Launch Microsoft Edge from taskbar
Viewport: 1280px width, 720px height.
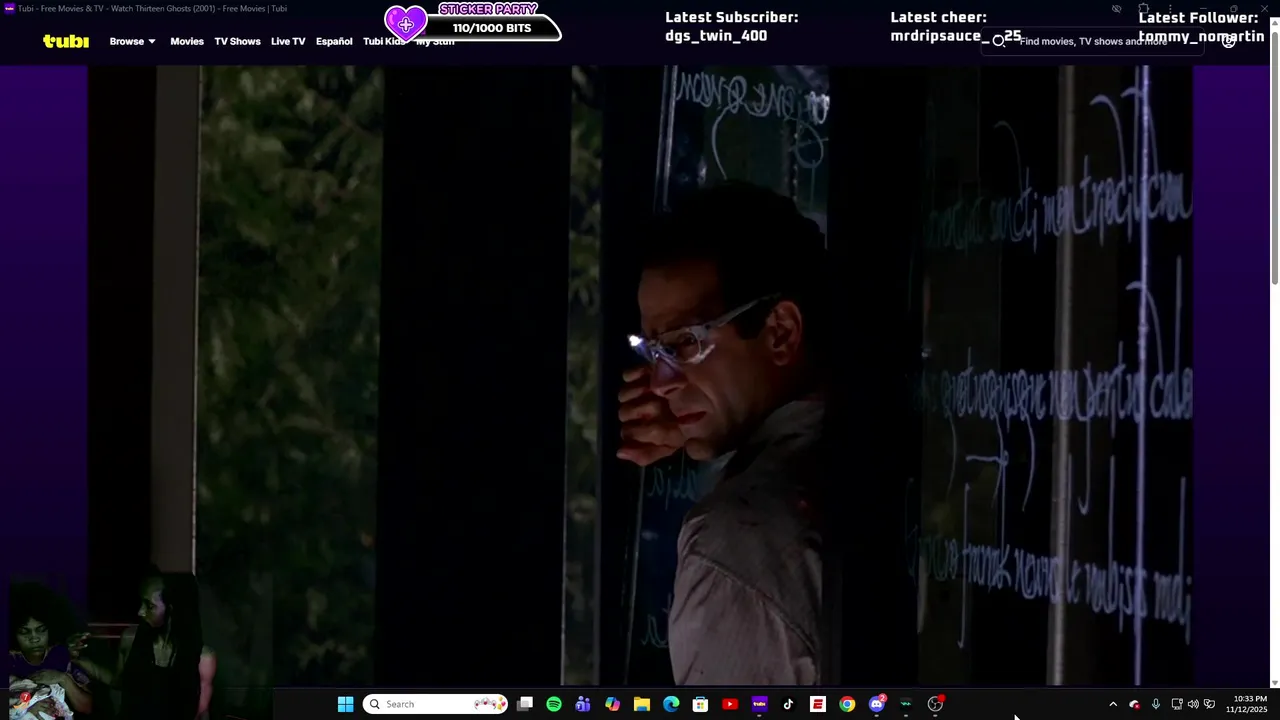pos(671,704)
